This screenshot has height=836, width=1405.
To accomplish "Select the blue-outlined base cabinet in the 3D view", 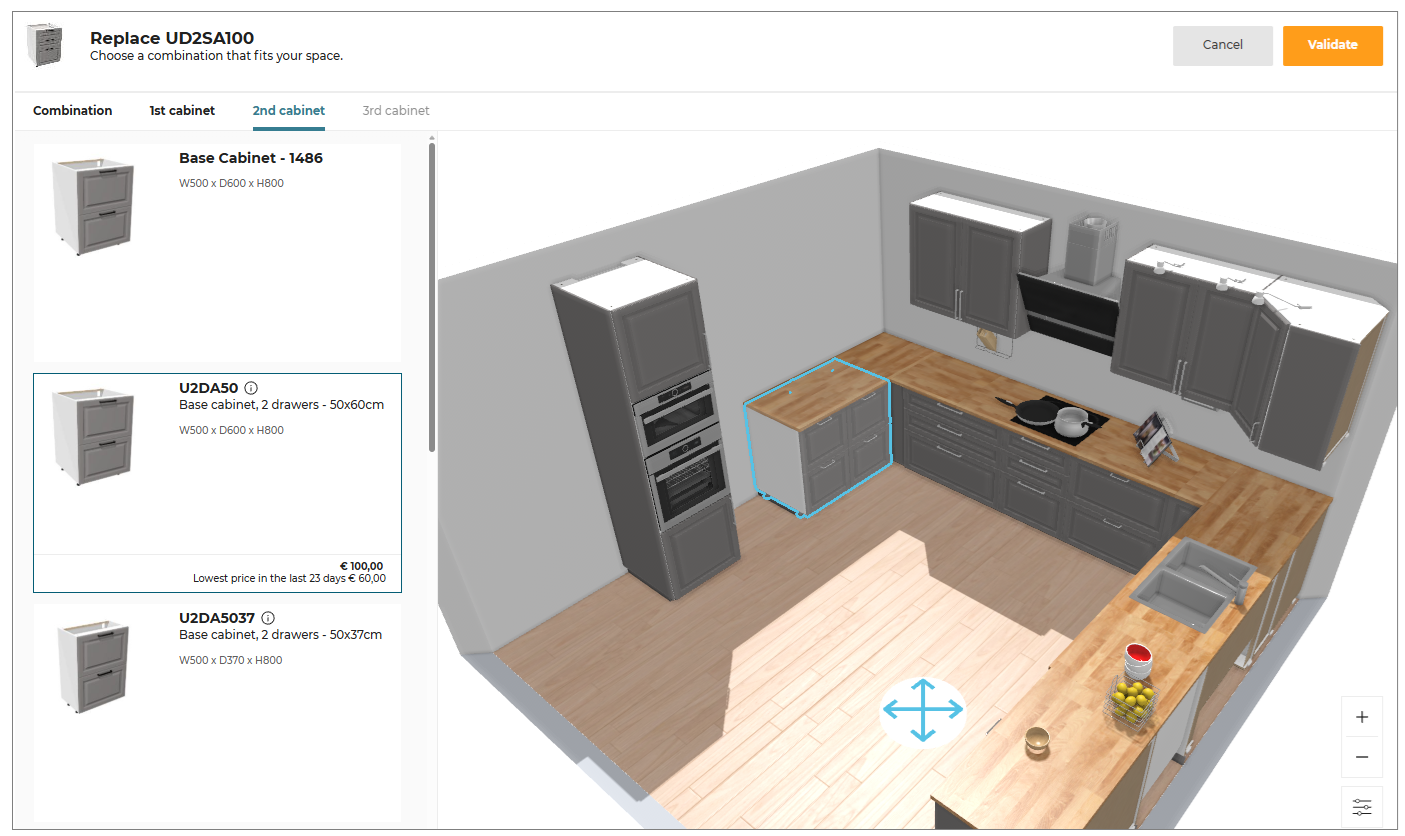I will pyautogui.click(x=818, y=438).
